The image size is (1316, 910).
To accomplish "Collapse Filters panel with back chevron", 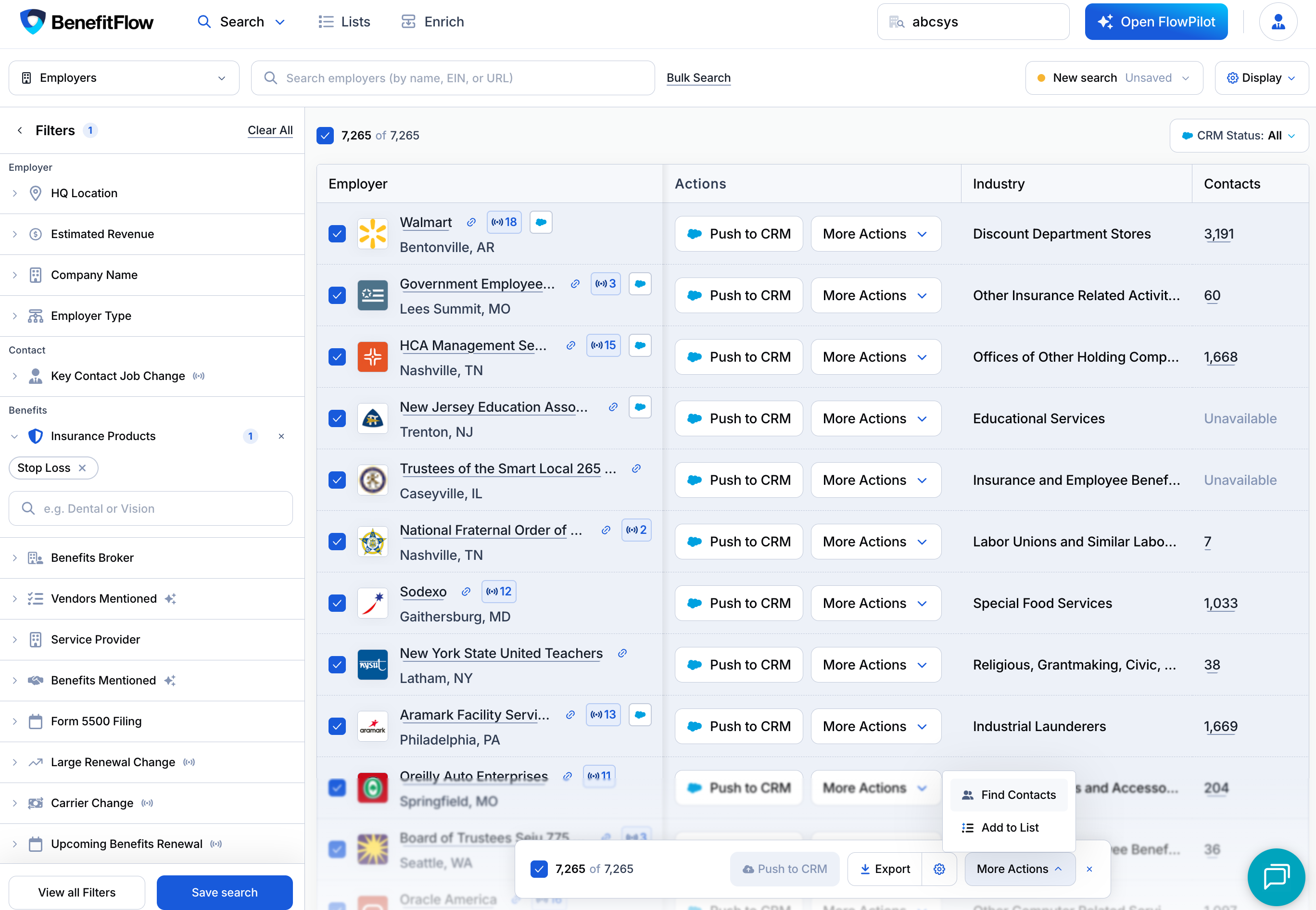I will [x=20, y=130].
